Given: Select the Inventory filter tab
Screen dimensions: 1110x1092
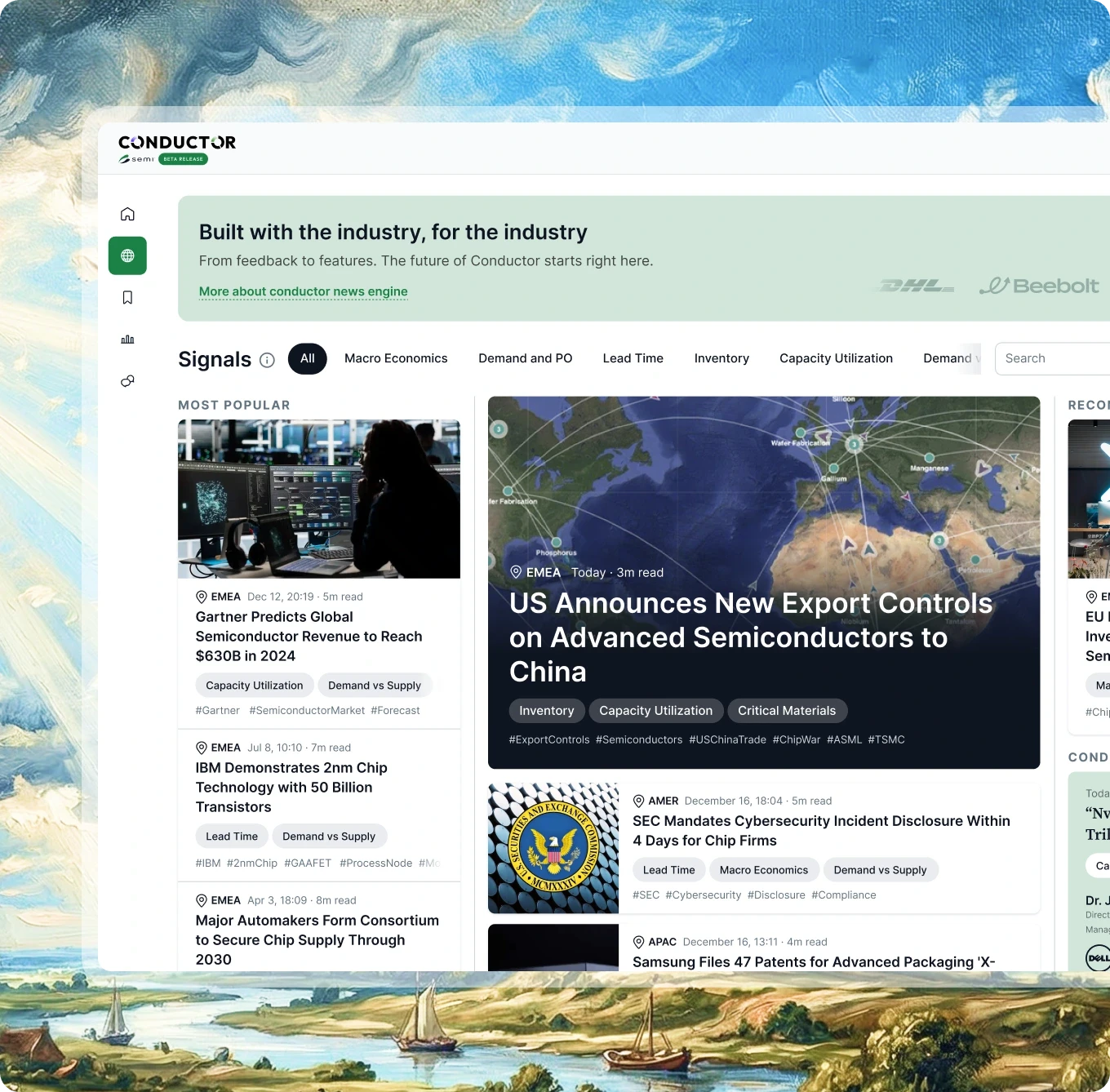Looking at the screenshot, I should click(721, 358).
